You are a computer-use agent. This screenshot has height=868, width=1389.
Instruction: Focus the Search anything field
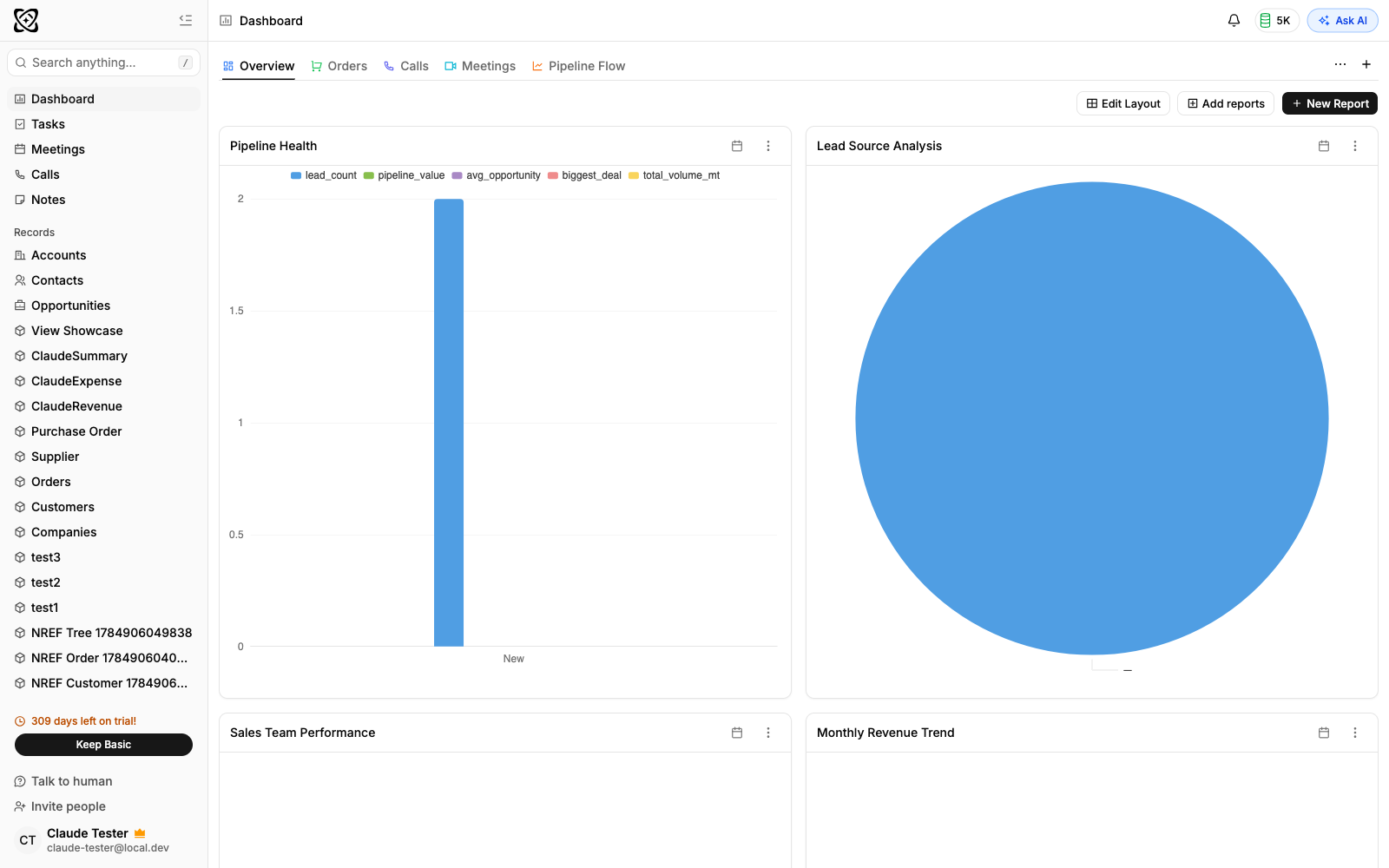(103, 62)
